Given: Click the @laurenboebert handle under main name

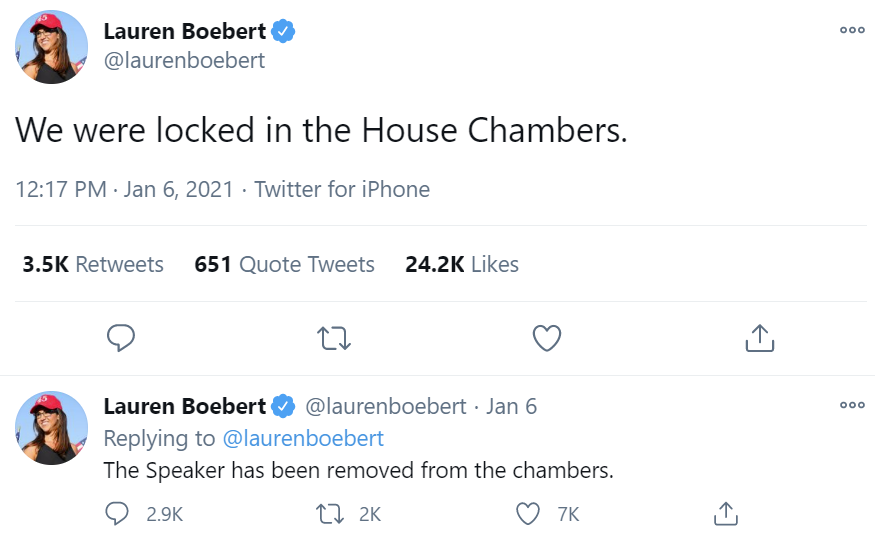Looking at the screenshot, I should [x=184, y=60].
